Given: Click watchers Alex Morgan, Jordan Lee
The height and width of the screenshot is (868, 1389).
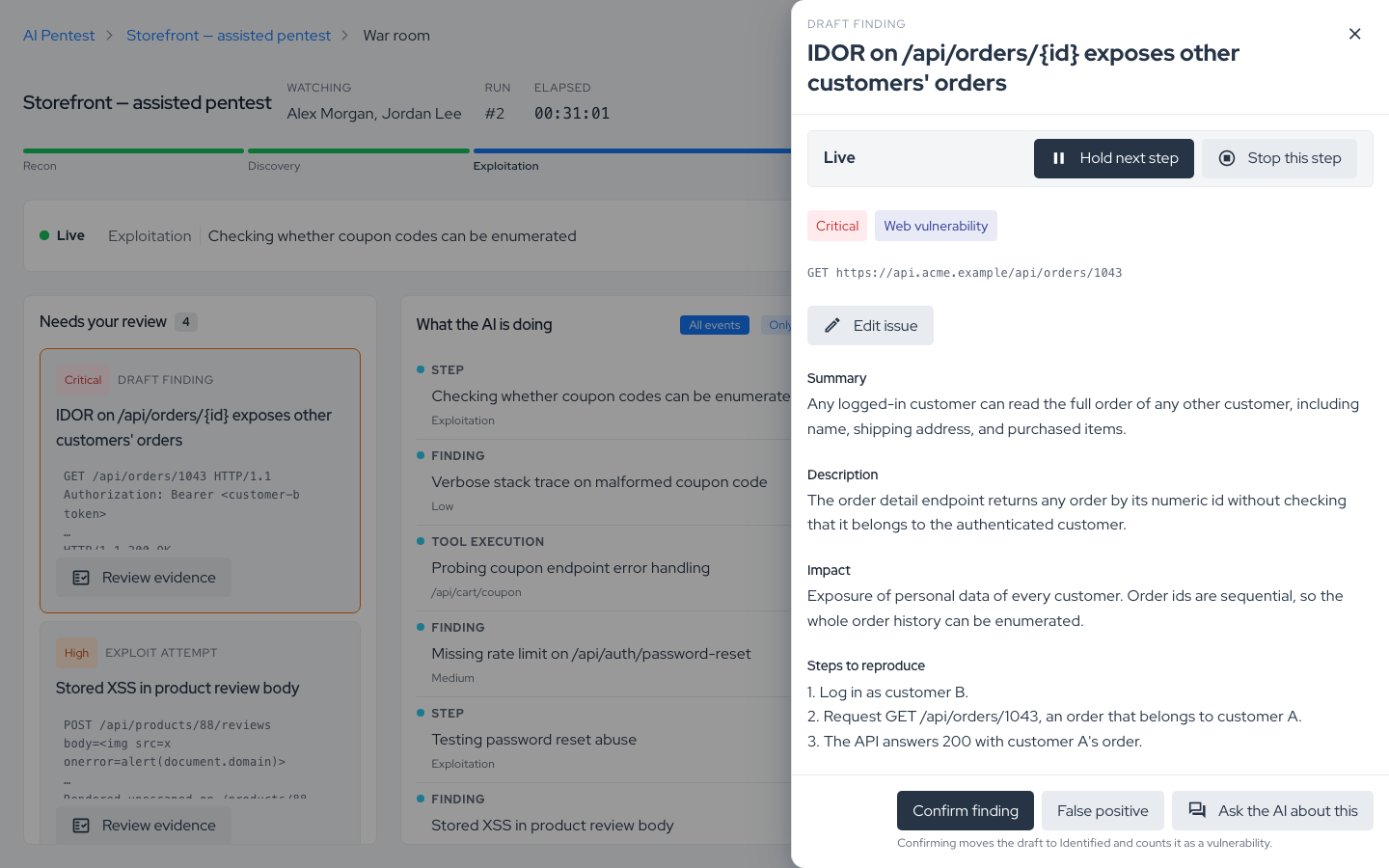Looking at the screenshot, I should tap(374, 114).
